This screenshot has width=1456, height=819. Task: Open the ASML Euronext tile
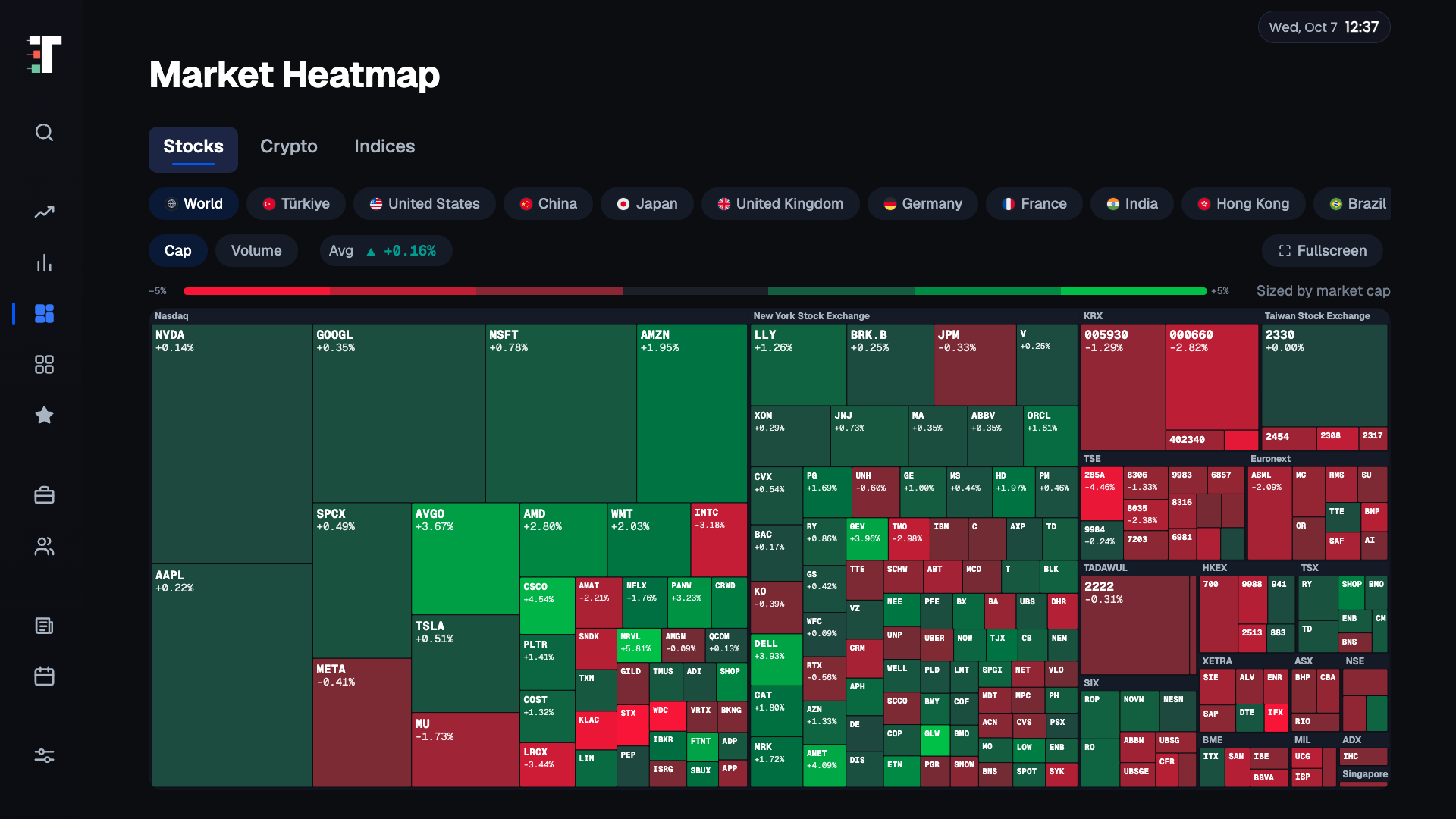point(1270,514)
